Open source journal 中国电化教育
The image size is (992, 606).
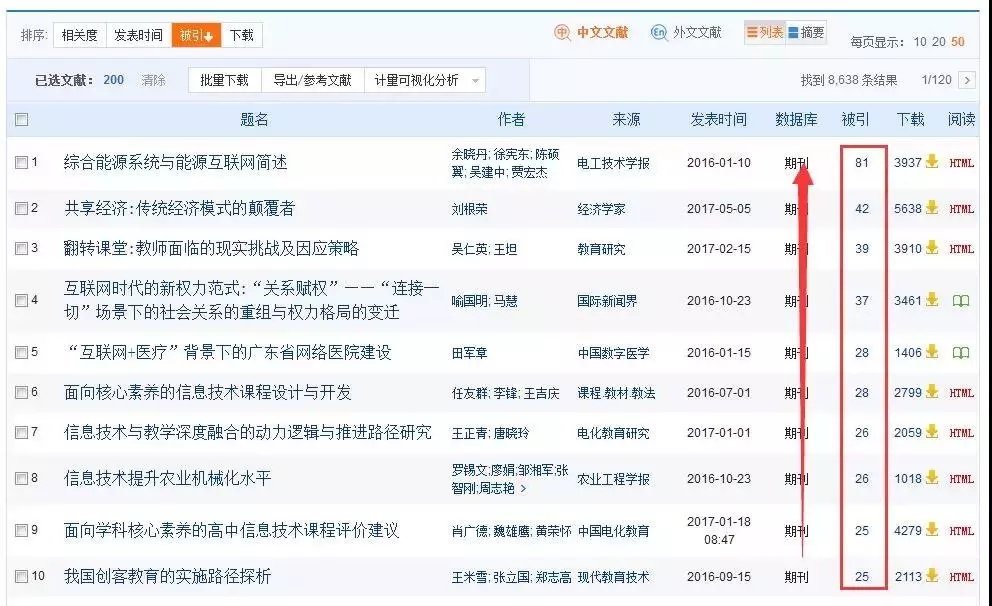coord(613,531)
